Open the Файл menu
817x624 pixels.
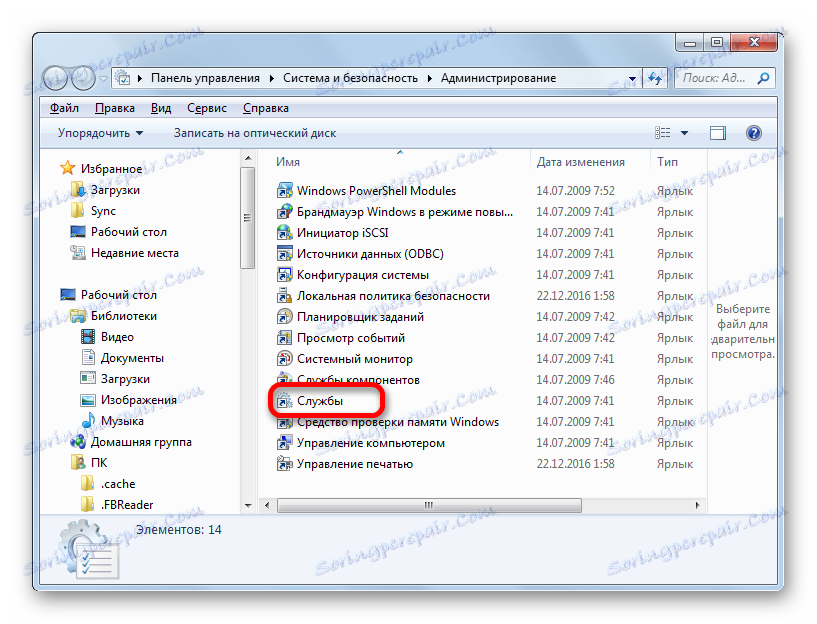click(64, 108)
